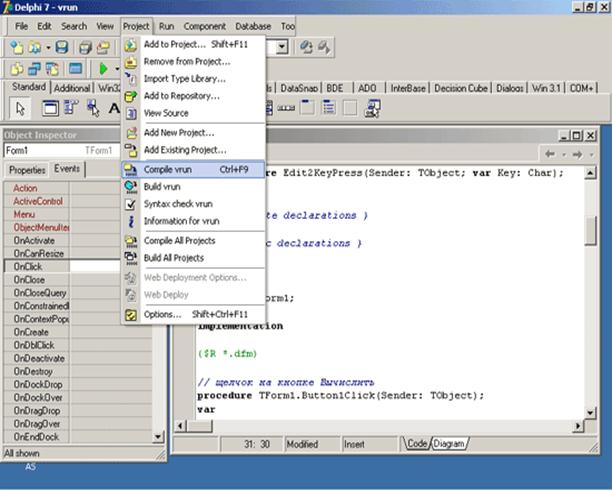Select the PopupMenu component in palette
The height and width of the screenshot is (491, 612).
pyautogui.click(x=93, y=108)
